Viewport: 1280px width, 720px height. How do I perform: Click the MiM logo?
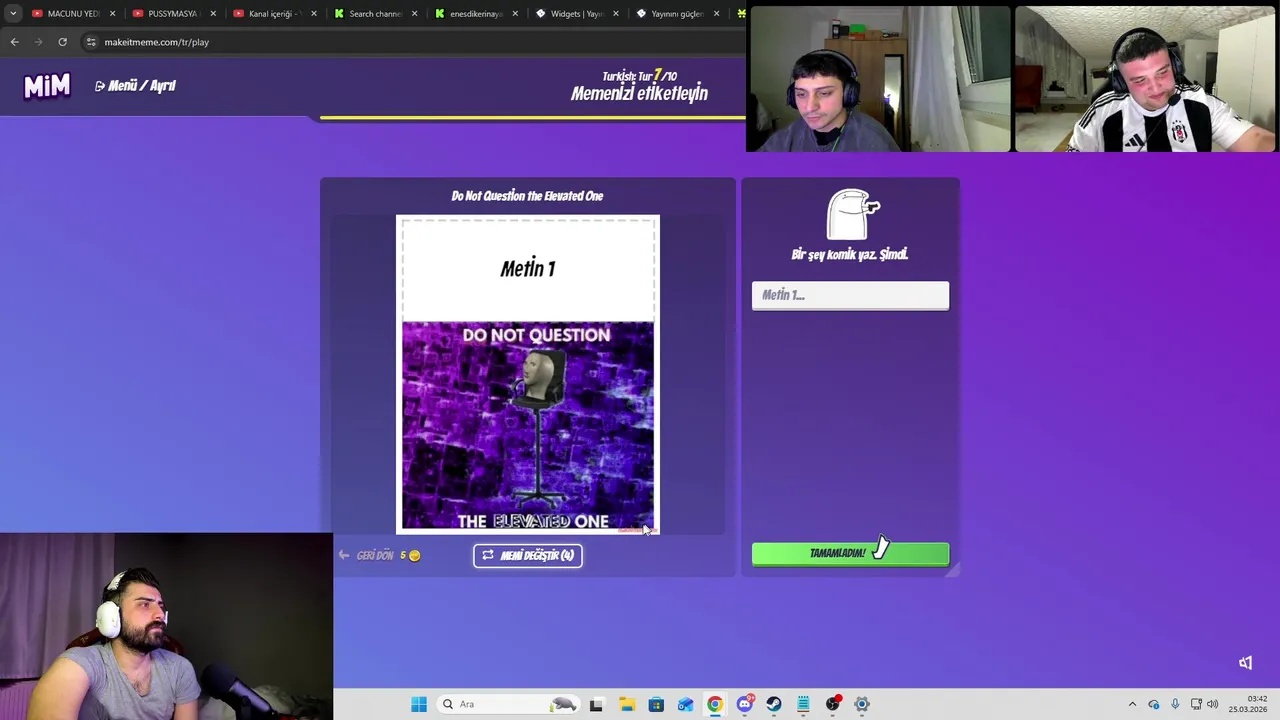pos(47,87)
